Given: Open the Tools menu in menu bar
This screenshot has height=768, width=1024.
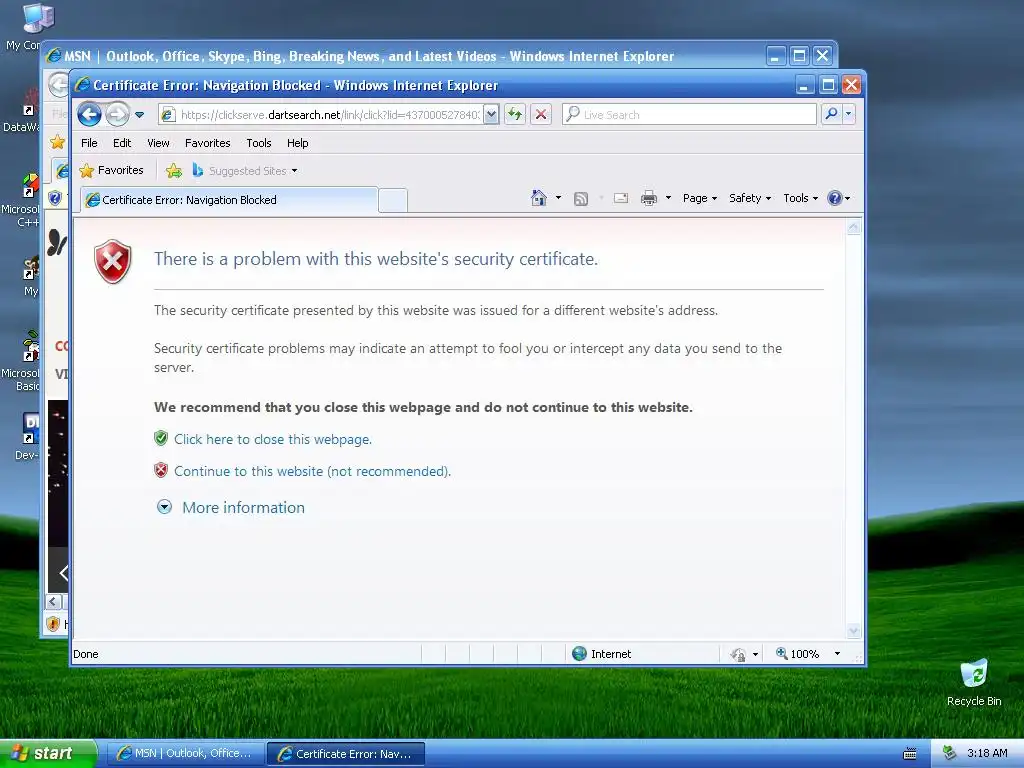Looking at the screenshot, I should [x=259, y=143].
